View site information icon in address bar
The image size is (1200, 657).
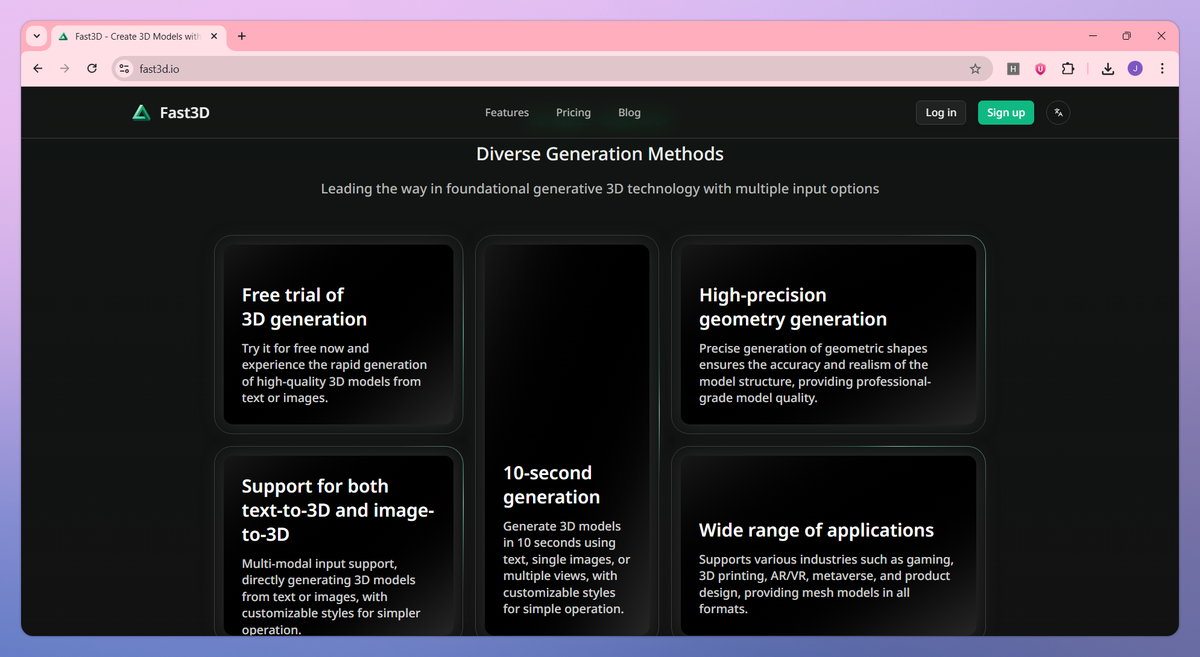(124, 69)
